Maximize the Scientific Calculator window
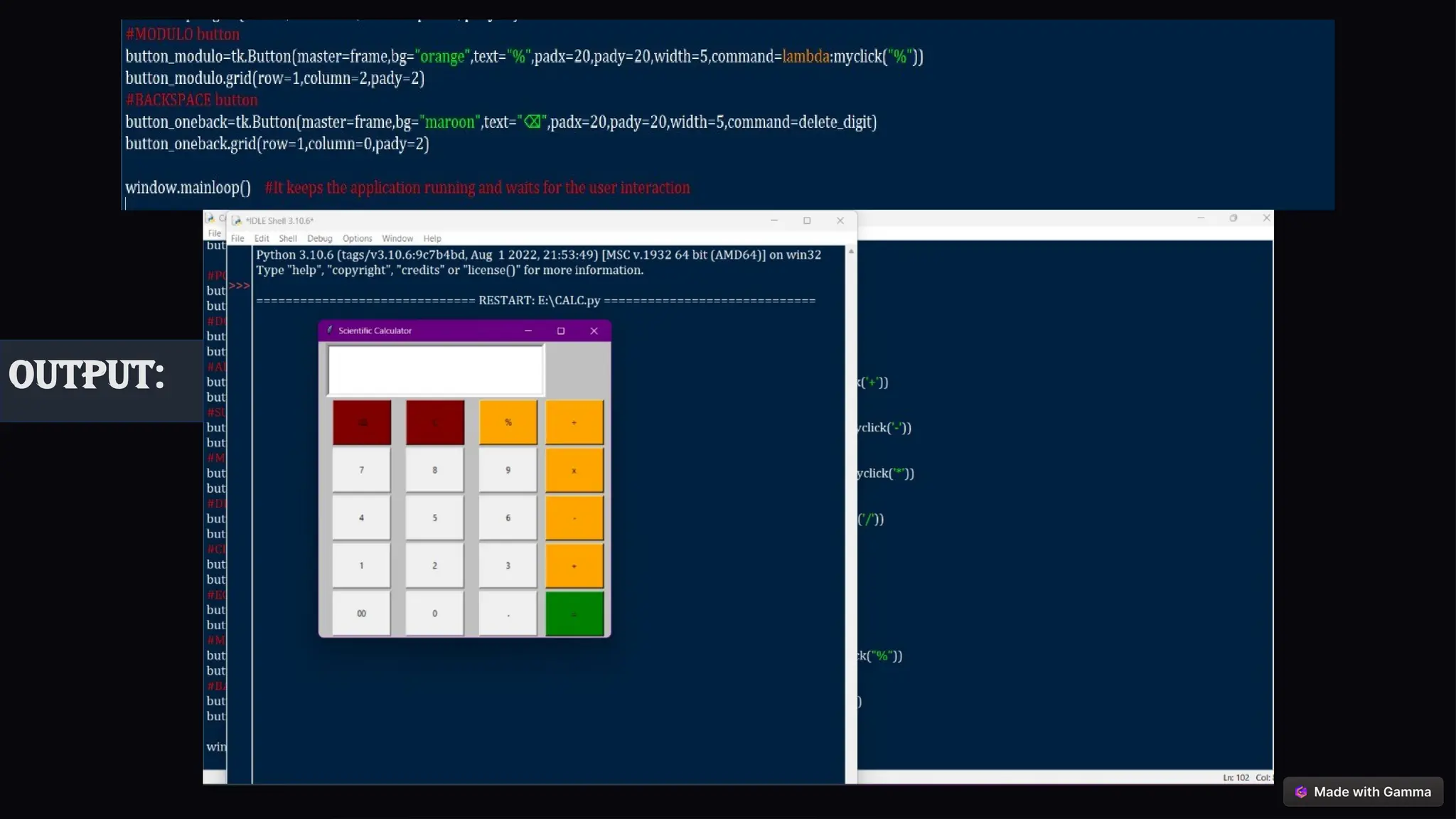1456x819 pixels. (x=561, y=331)
